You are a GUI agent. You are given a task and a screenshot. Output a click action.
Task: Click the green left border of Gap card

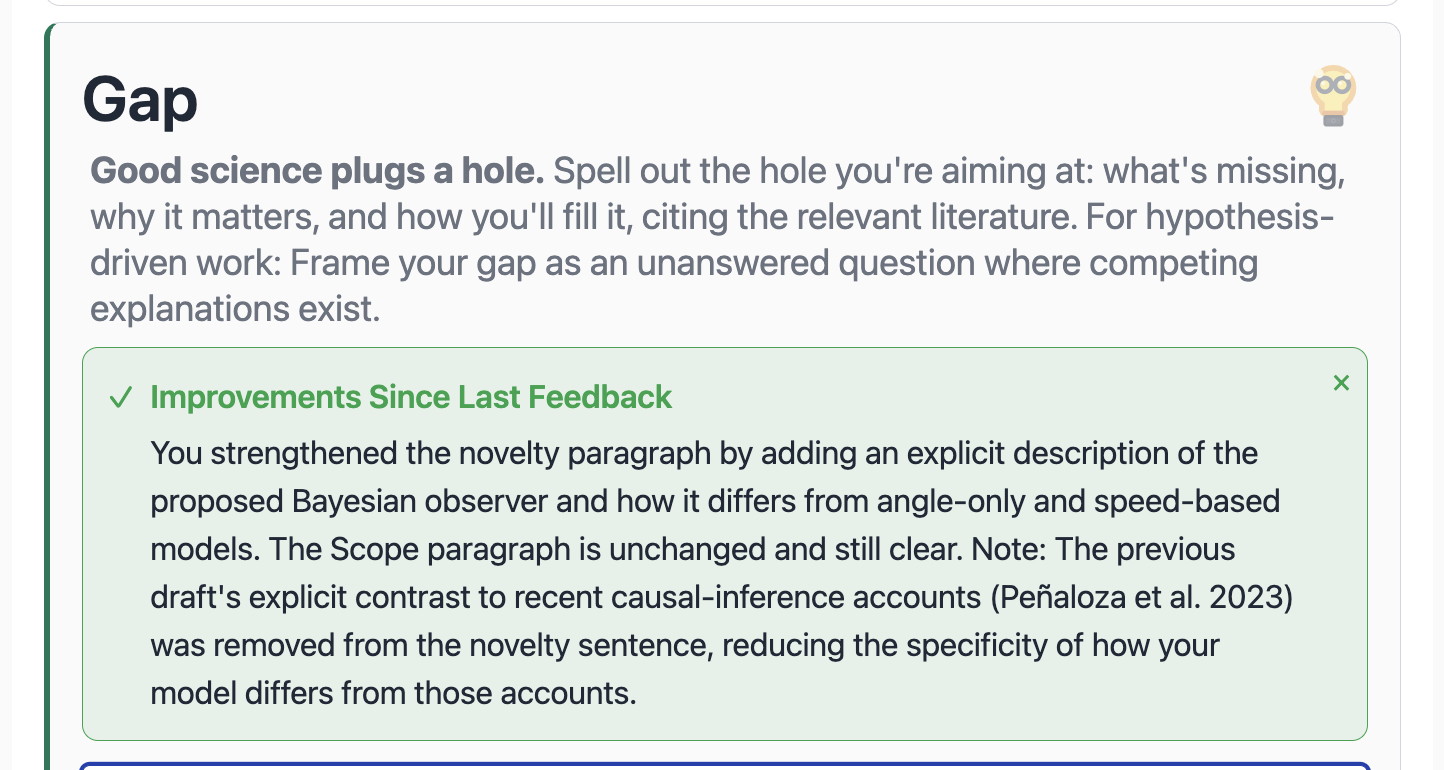coord(48,400)
